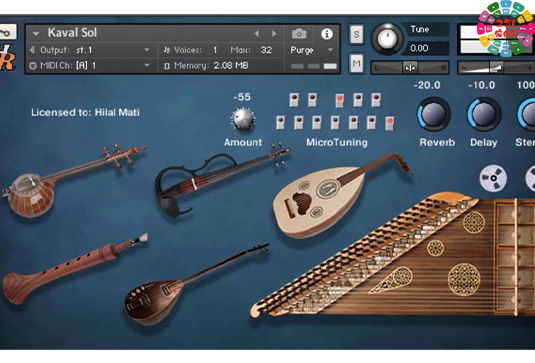Click the tape reel icon below Delay
Viewport: 535px width, 363px height.
tap(493, 178)
